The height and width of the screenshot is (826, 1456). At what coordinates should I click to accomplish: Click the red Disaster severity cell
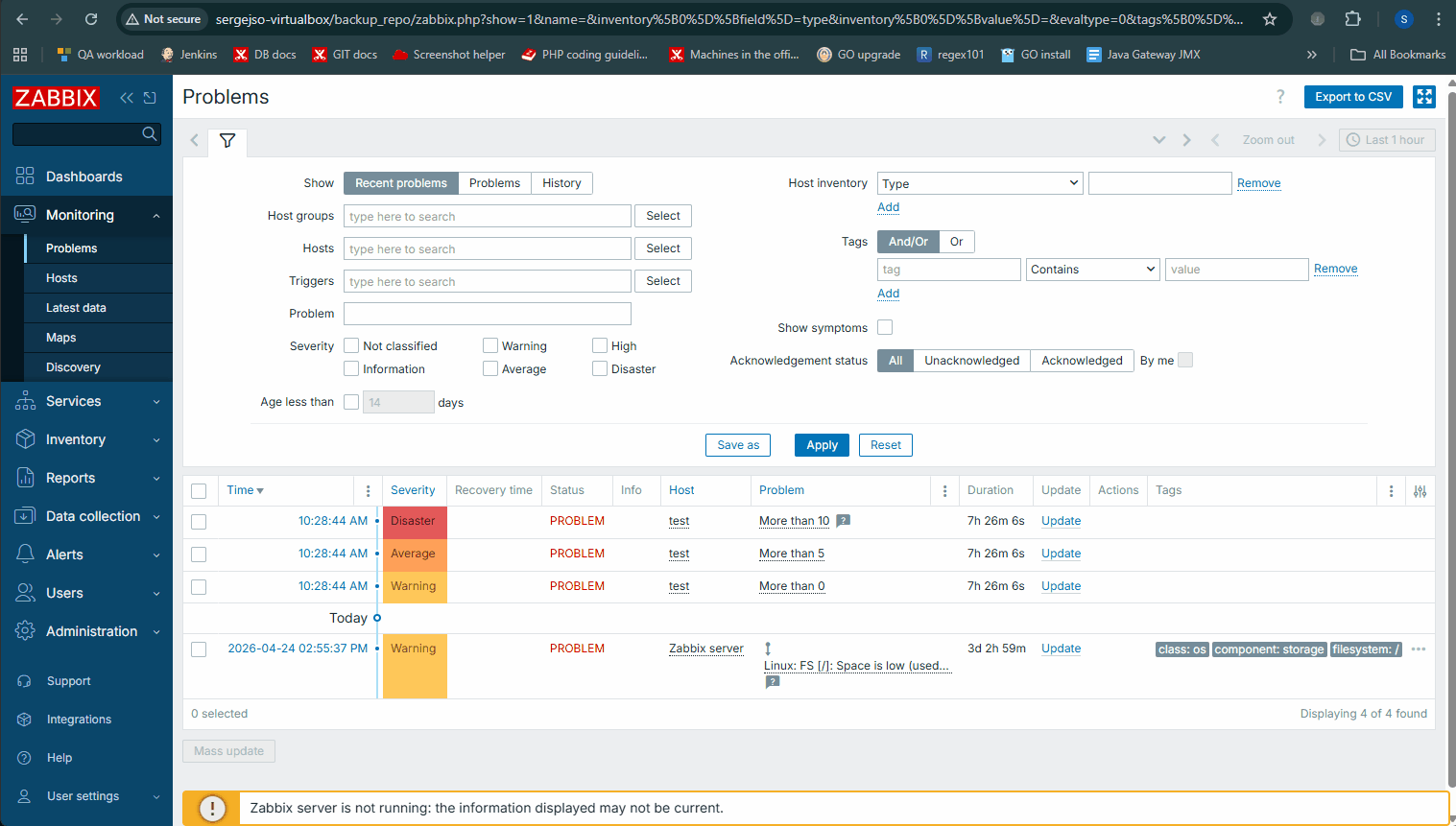415,522
